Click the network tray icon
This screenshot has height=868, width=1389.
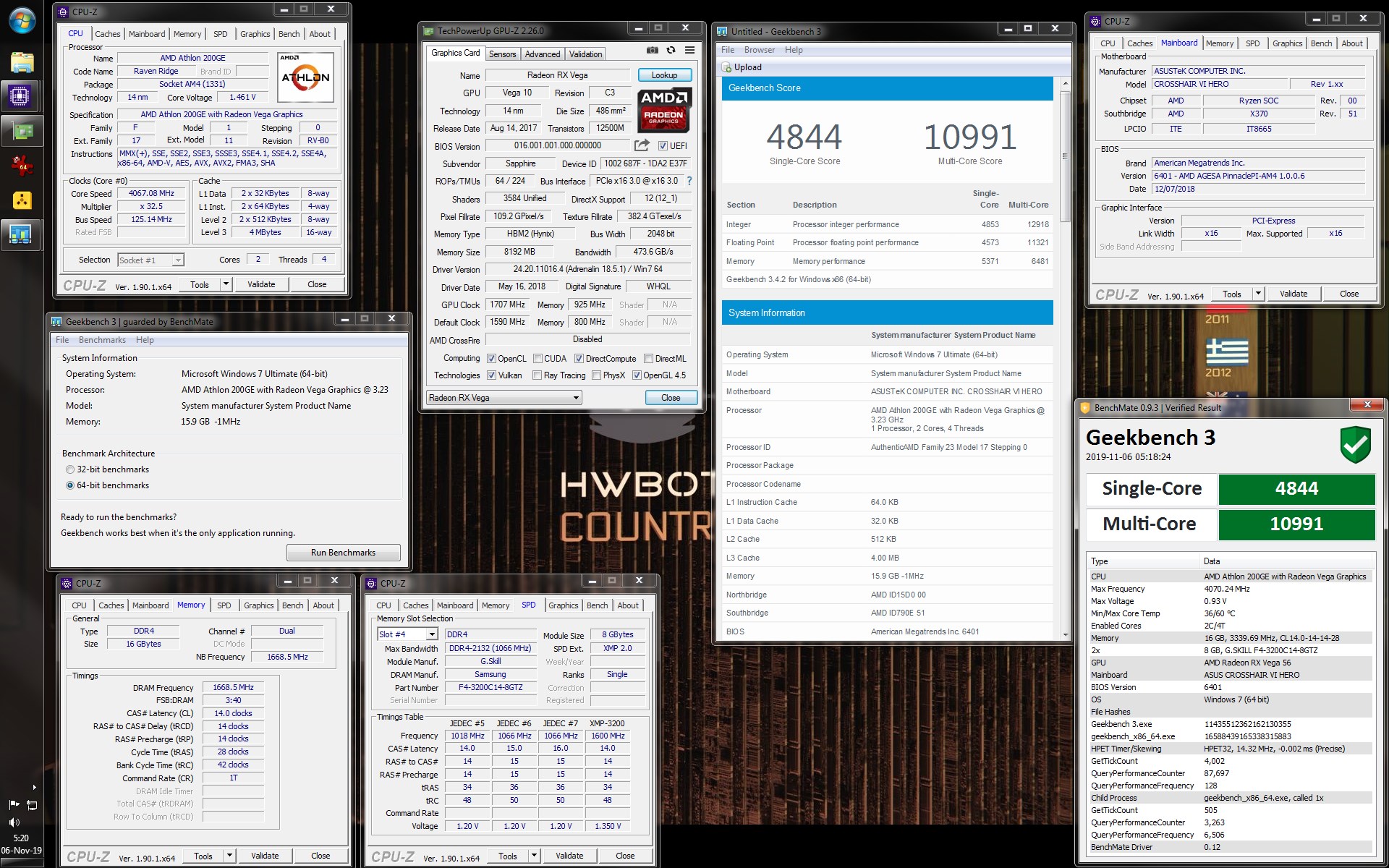(32, 804)
